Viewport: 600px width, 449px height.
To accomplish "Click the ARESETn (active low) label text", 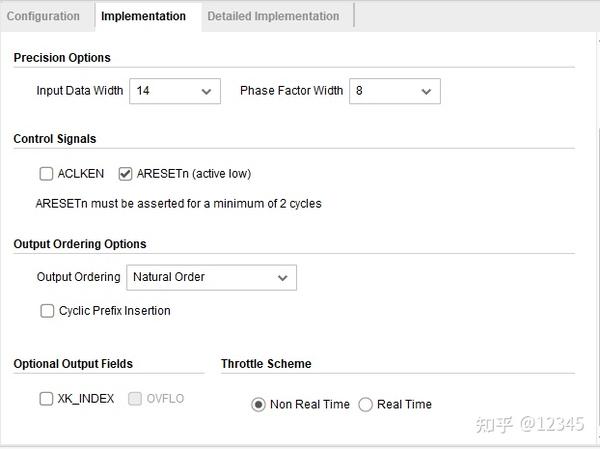I will tap(194, 174).
